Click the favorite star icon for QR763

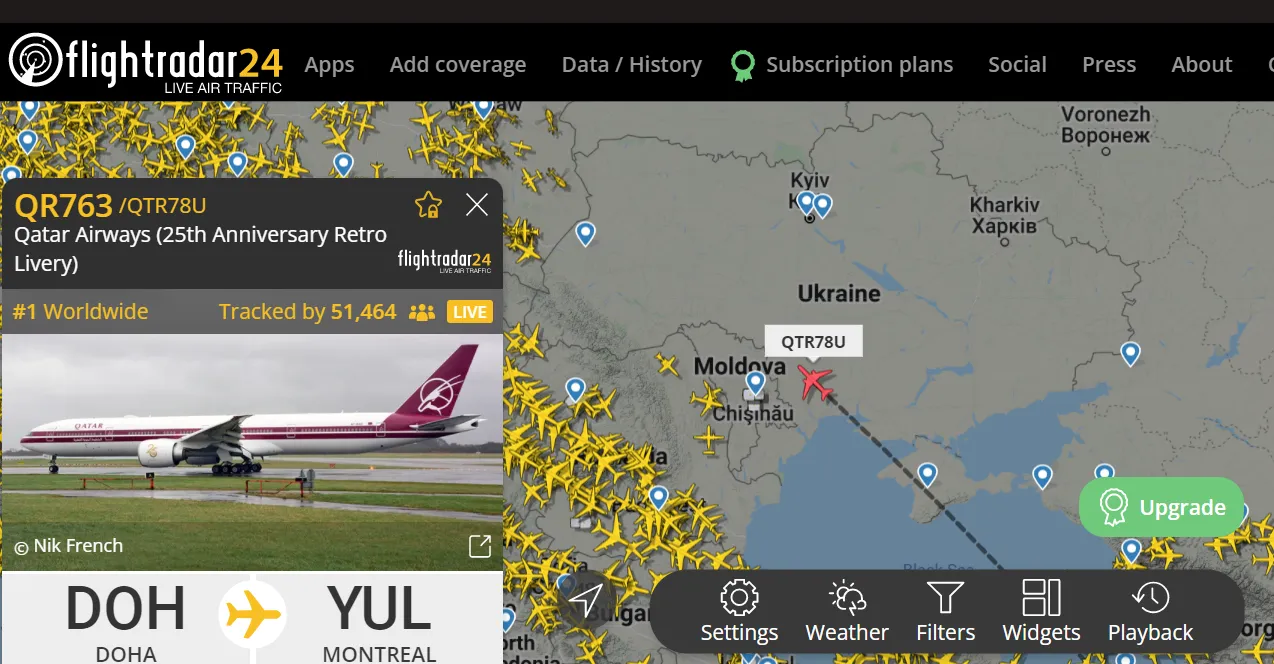(x=428, y=205)
